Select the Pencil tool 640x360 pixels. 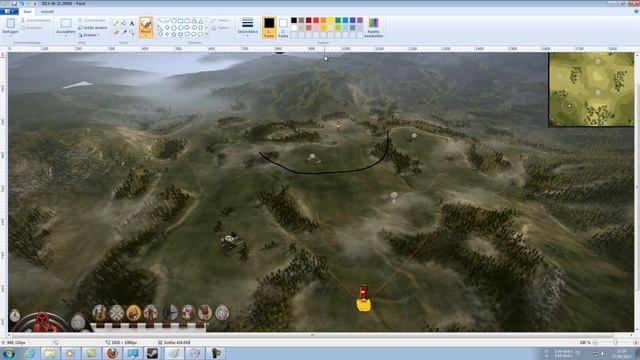pyautogui.click(x=116, y=23)
